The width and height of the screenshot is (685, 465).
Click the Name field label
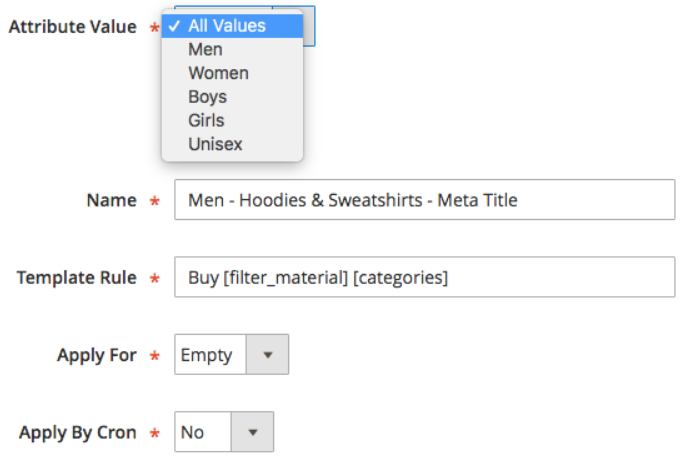[x=111, y=200]
